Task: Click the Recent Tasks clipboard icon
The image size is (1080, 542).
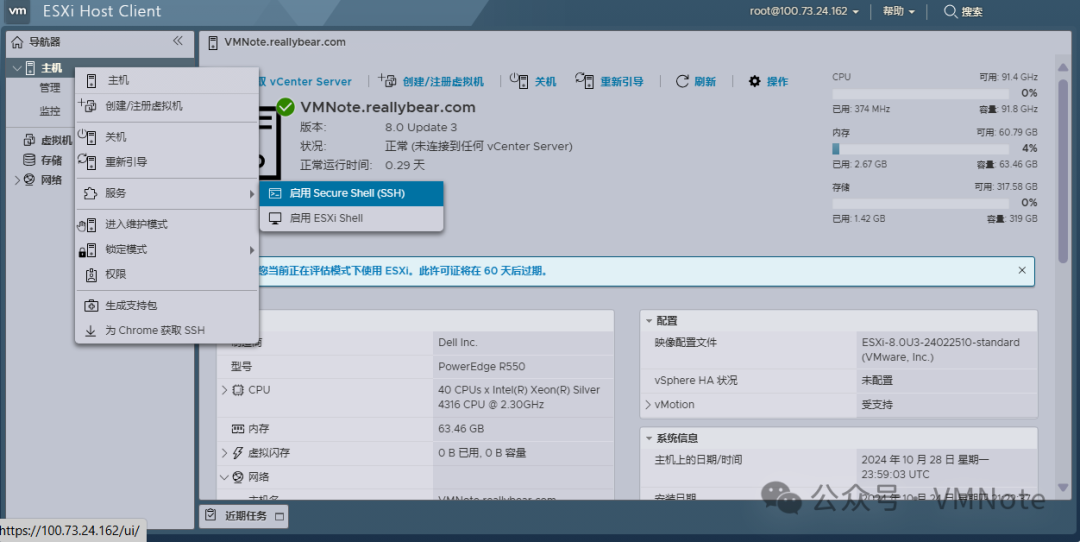Action: tap(211, 515)
